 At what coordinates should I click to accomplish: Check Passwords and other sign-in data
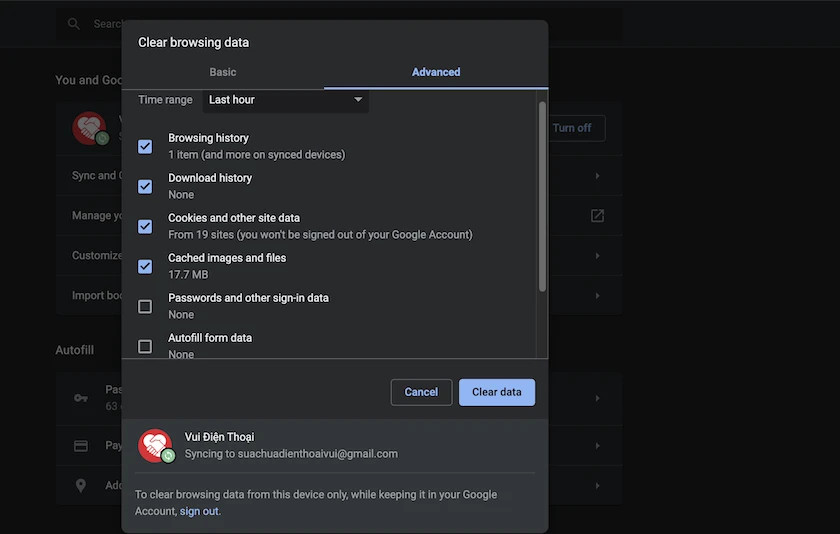(x=145, y=306)
